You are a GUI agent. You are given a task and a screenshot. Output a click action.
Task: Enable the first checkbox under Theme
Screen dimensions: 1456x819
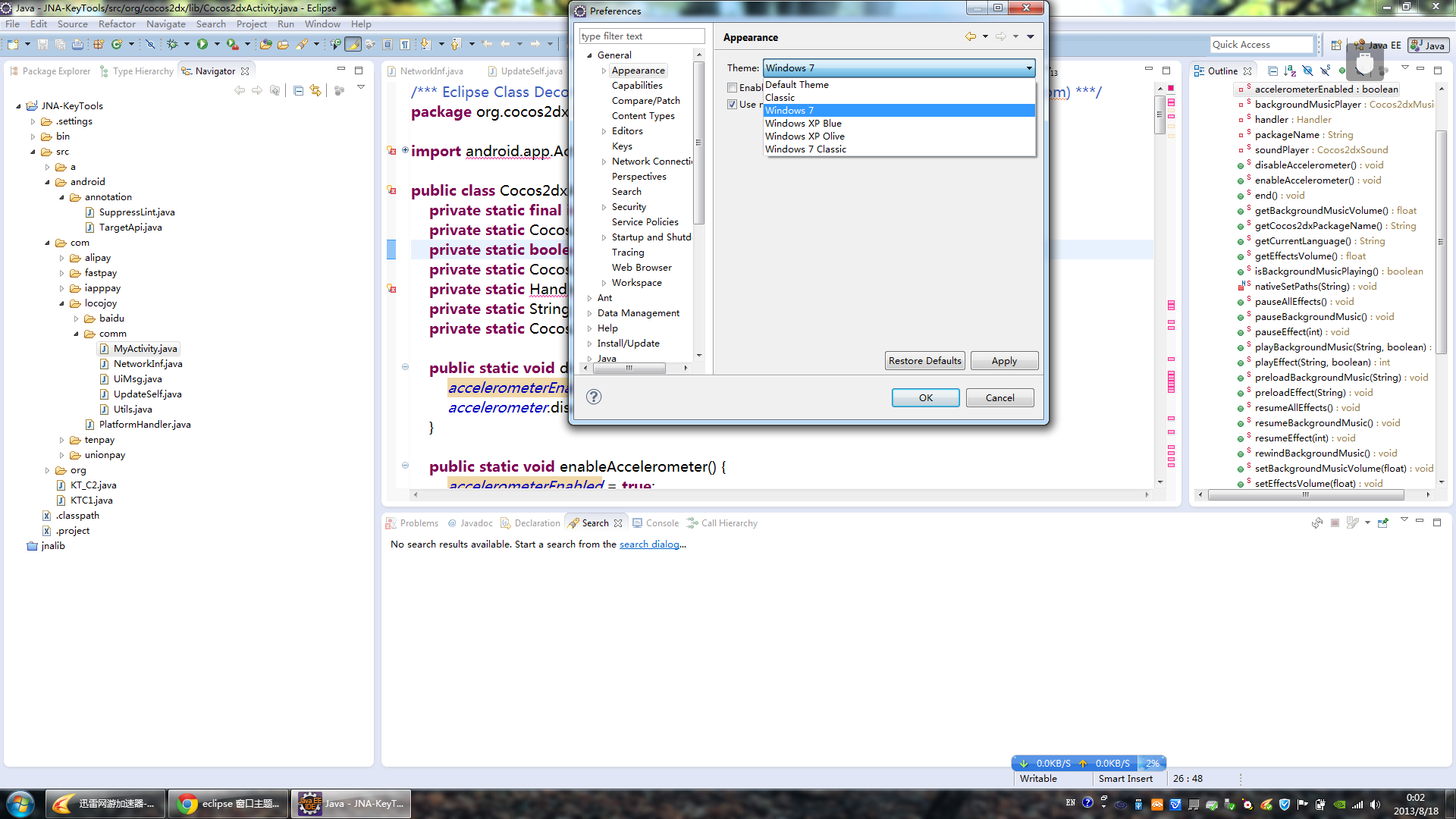click(x=733, y=88)
